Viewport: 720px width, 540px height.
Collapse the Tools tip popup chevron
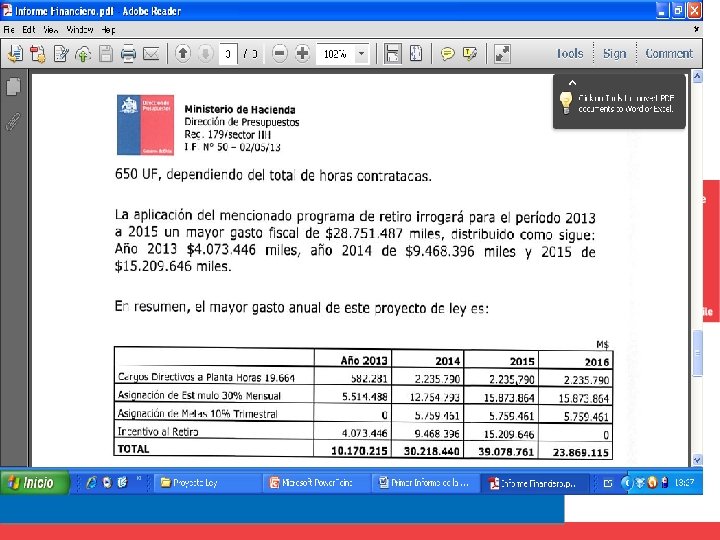[x=572, y=83]
